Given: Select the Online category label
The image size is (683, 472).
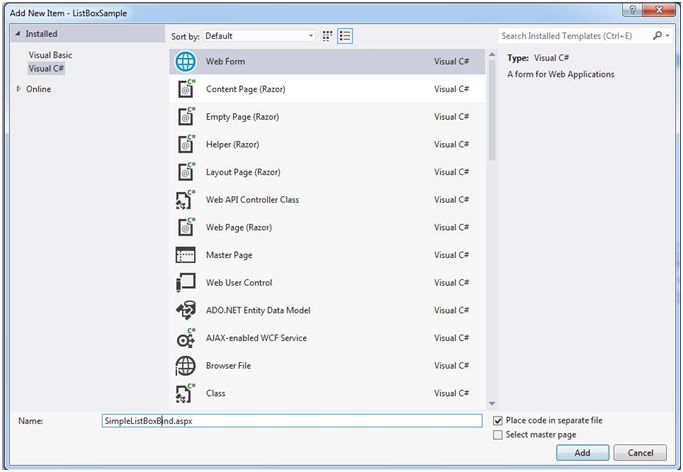Looking at the screenshot, I should (x=38, y=89).
